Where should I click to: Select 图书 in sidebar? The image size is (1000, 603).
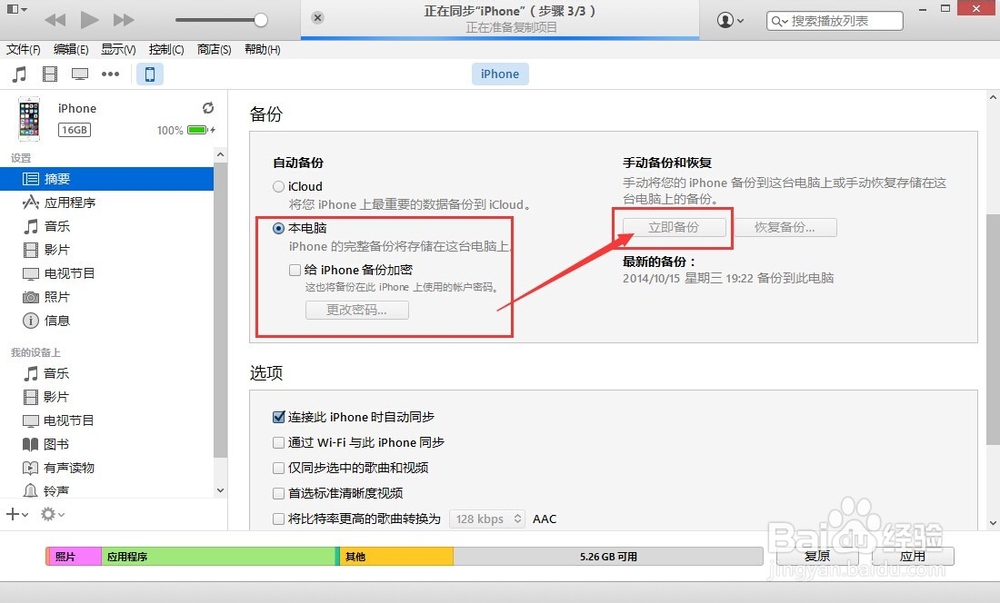[x=107, y=444]
